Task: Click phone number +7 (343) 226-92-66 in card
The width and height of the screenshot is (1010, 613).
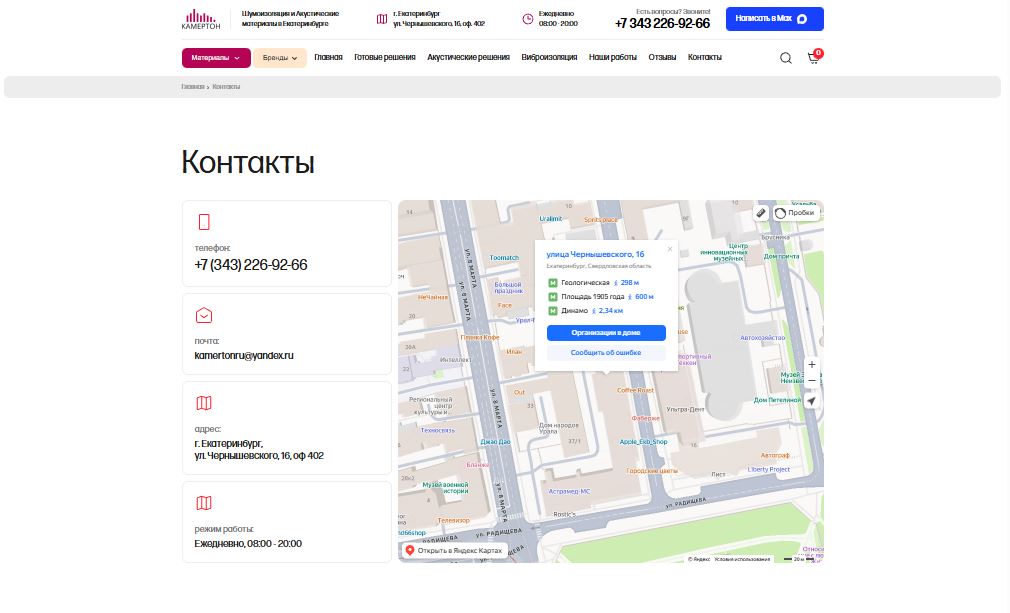Action: pos(251,265)
